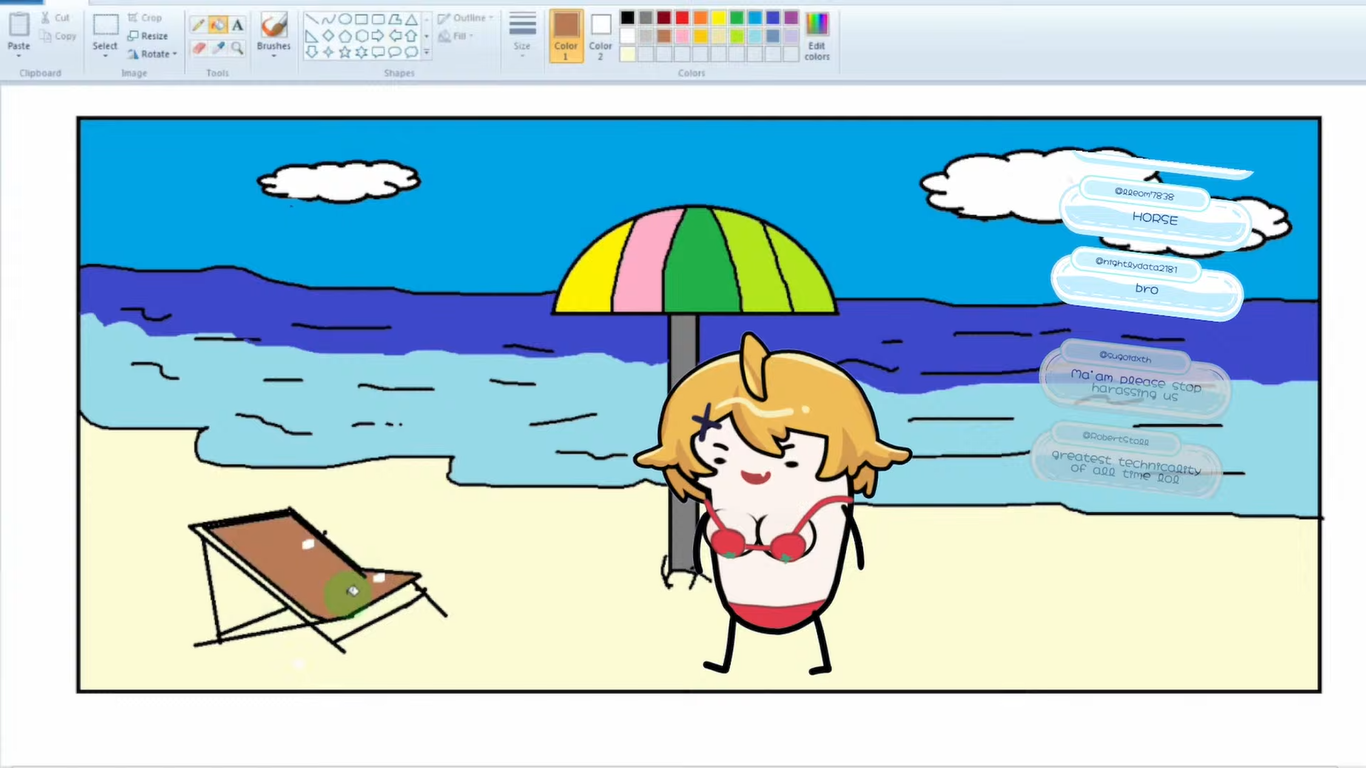Pick the dark gray color swatch

click(x=645, y=18)
